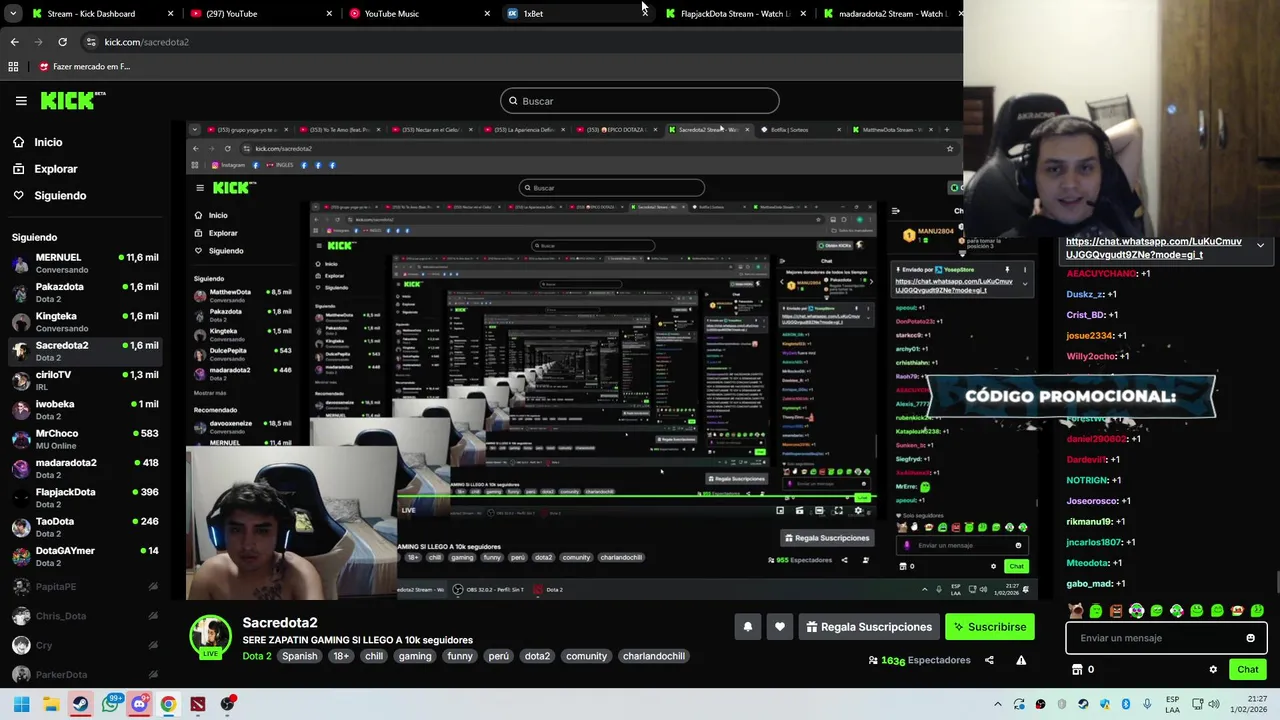Select the perú tag
This screenshot has height=720, width=1280.
click(x=499, y=656)
